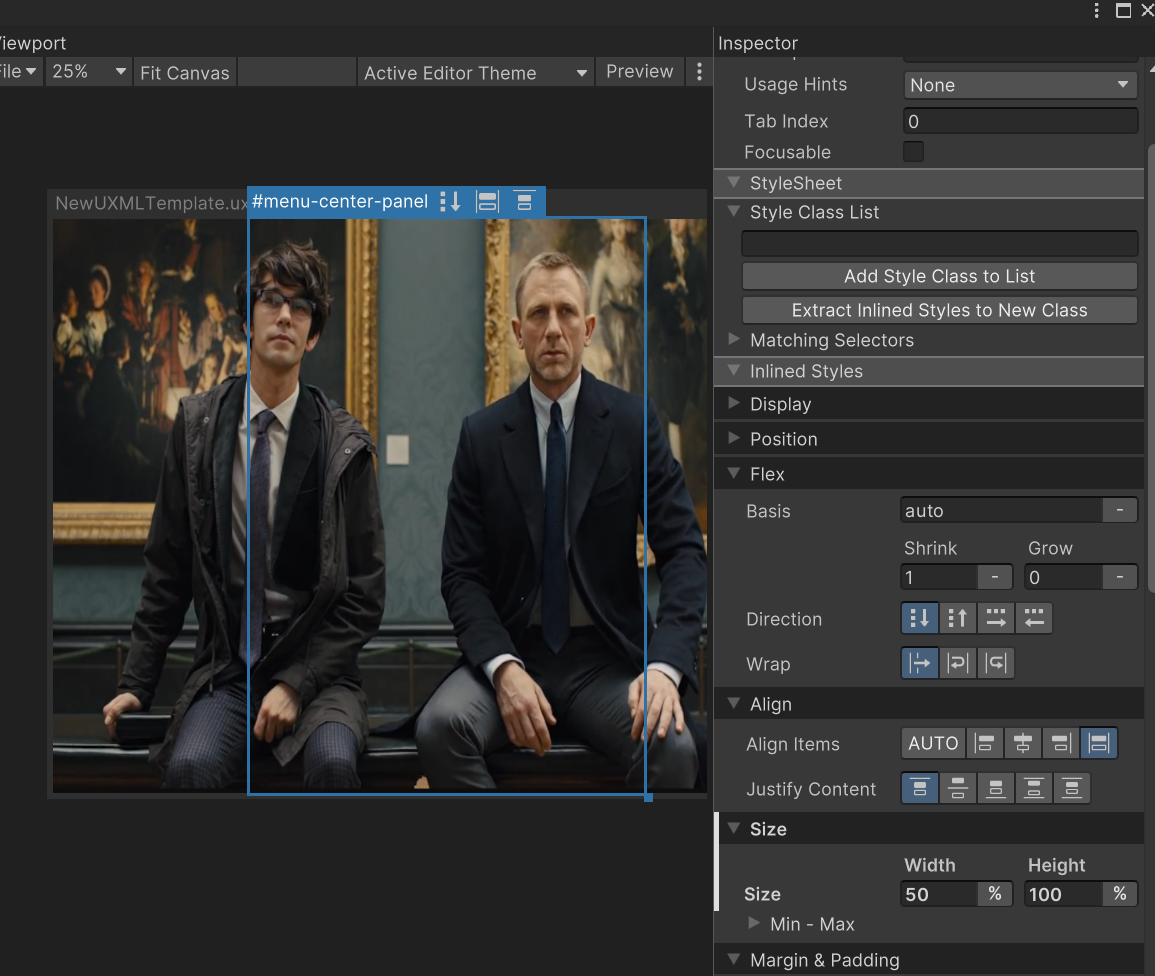Image resolution: width=1155 pixels, height=976 pixels.
Task: Click the Inspector scrollbar
Action: coord(1151,368)
